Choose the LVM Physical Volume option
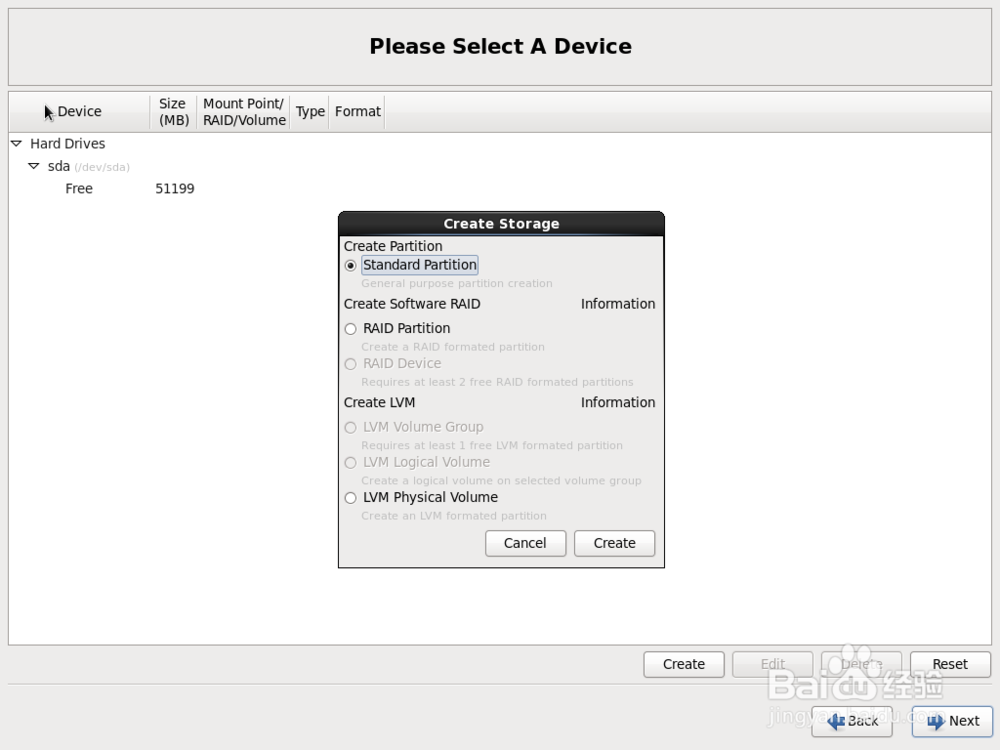This screenshot has height=750, width=1000. (350, 498)
